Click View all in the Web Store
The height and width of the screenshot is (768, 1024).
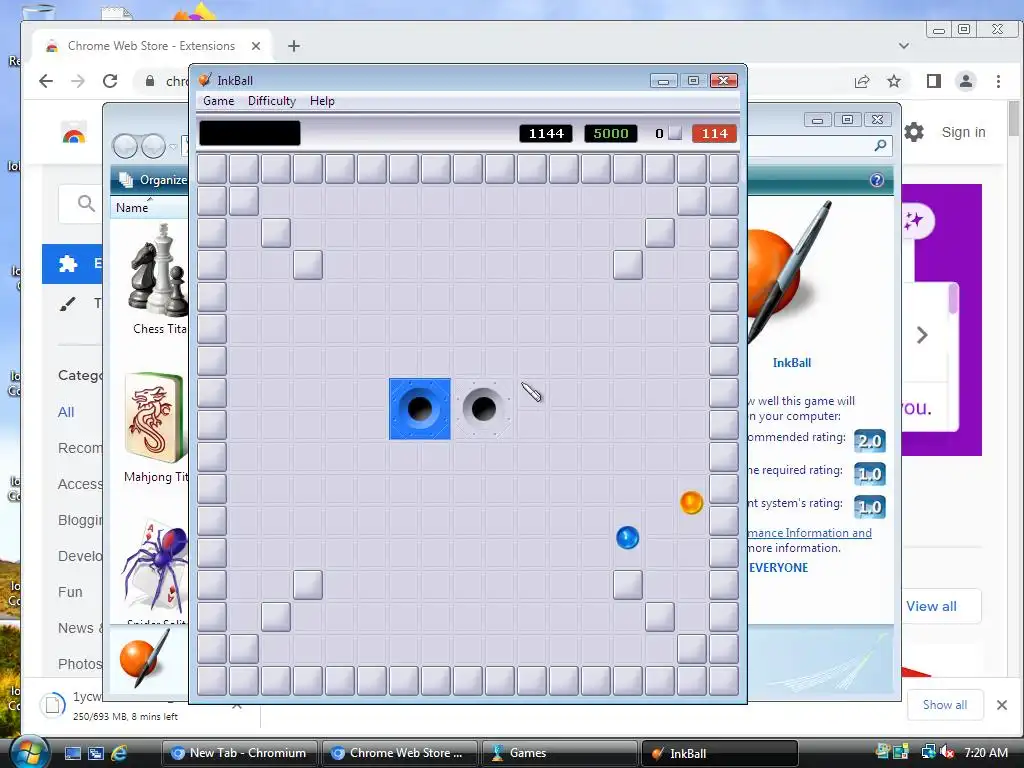[x=931, y=606]
